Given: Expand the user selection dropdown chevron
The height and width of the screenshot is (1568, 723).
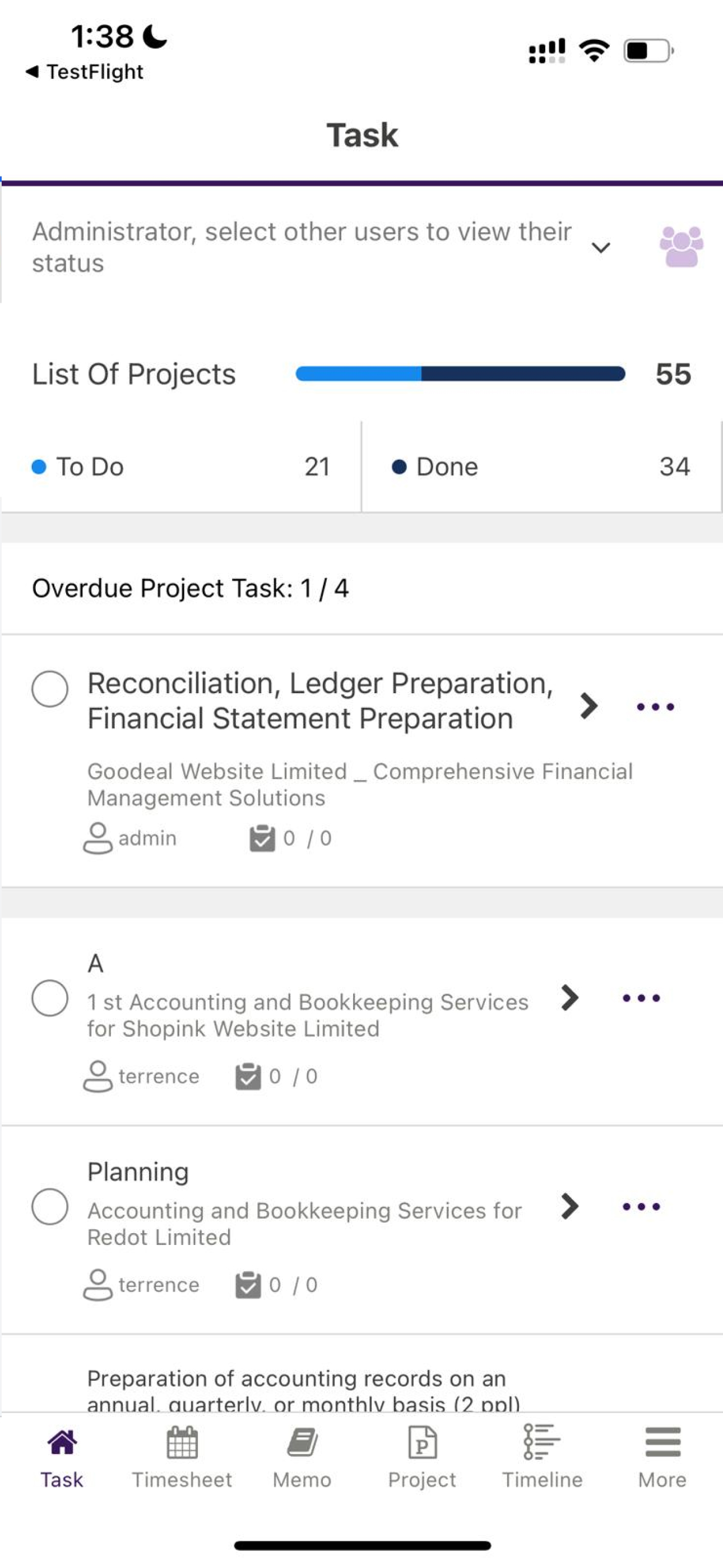Looking at the screenshot, I should tap(601, 248).
